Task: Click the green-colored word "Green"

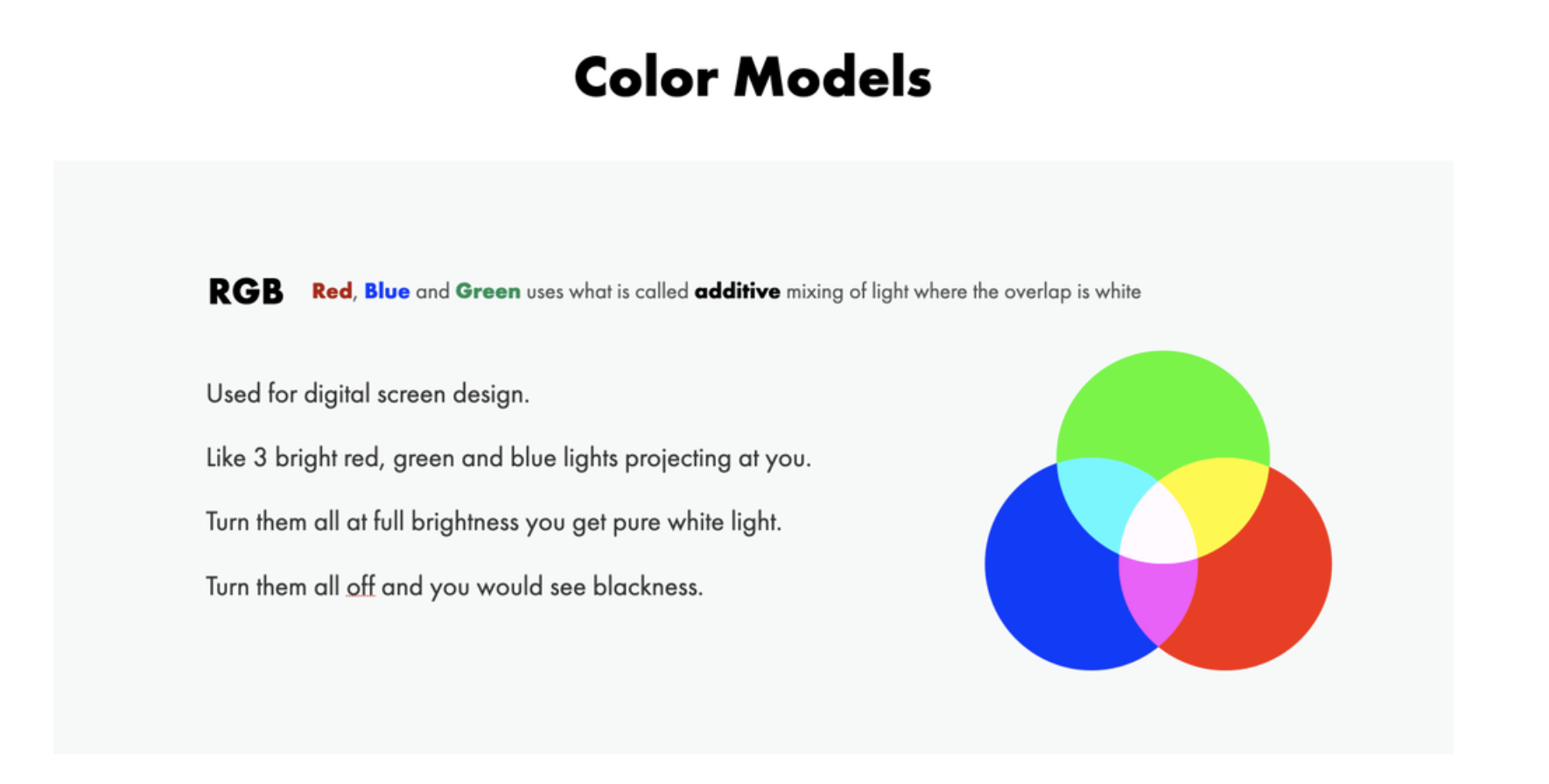Action: (487, 291)
